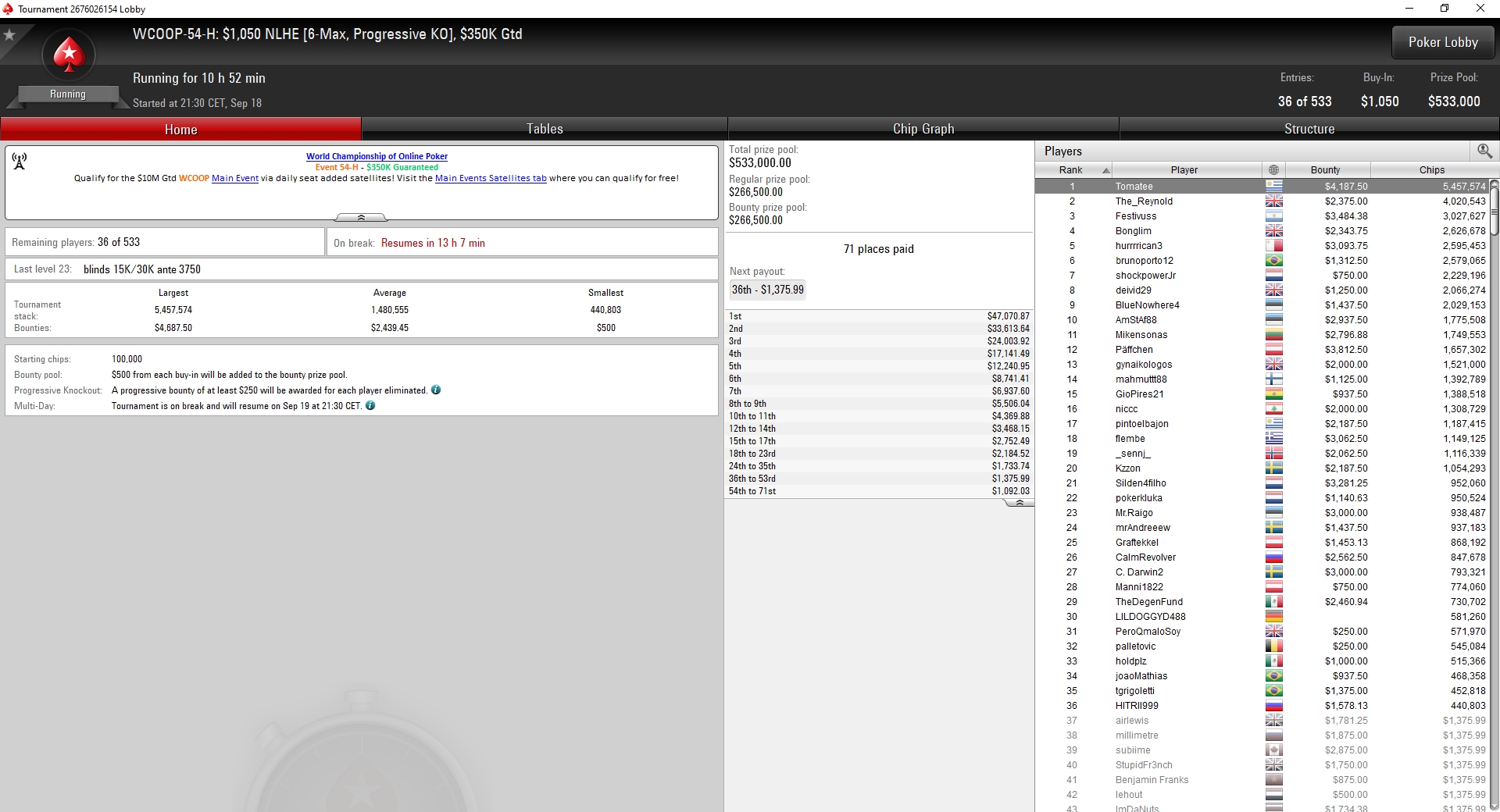Select player row BlueNowhere4
1500x812 pixels.
tap(1262, 304)
